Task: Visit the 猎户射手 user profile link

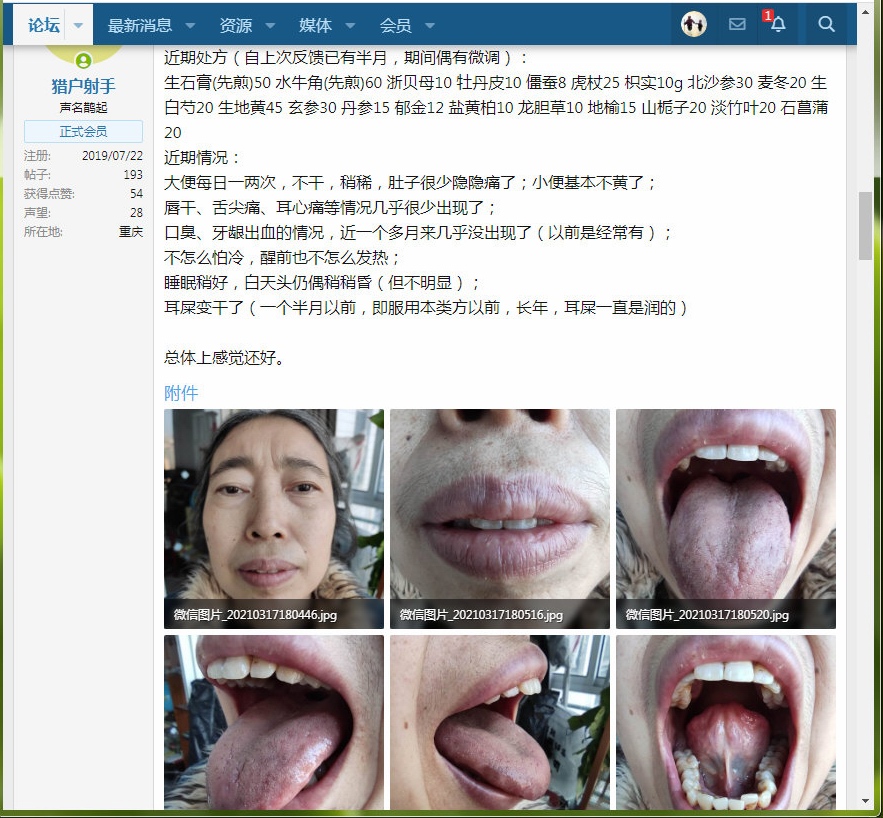Action: tap(83, 87)
